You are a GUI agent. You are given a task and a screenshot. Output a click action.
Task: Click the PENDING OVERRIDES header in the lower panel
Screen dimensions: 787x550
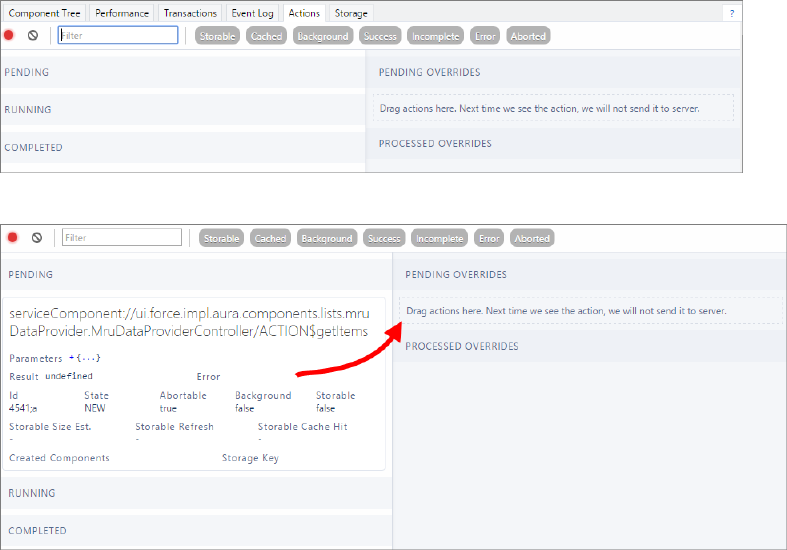590,274
